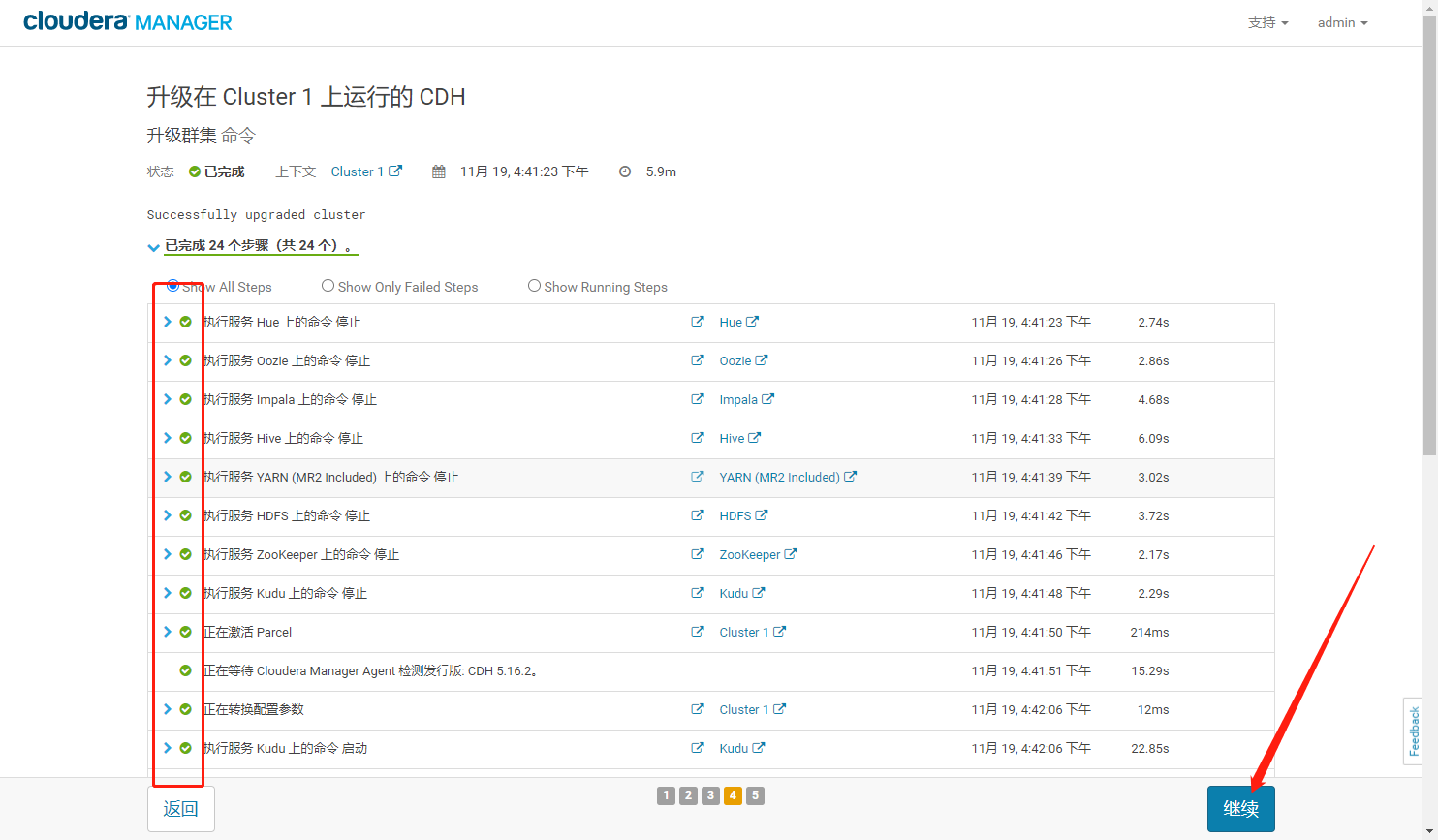Open the YARN (MR2 Included) service link

point(788,477)
